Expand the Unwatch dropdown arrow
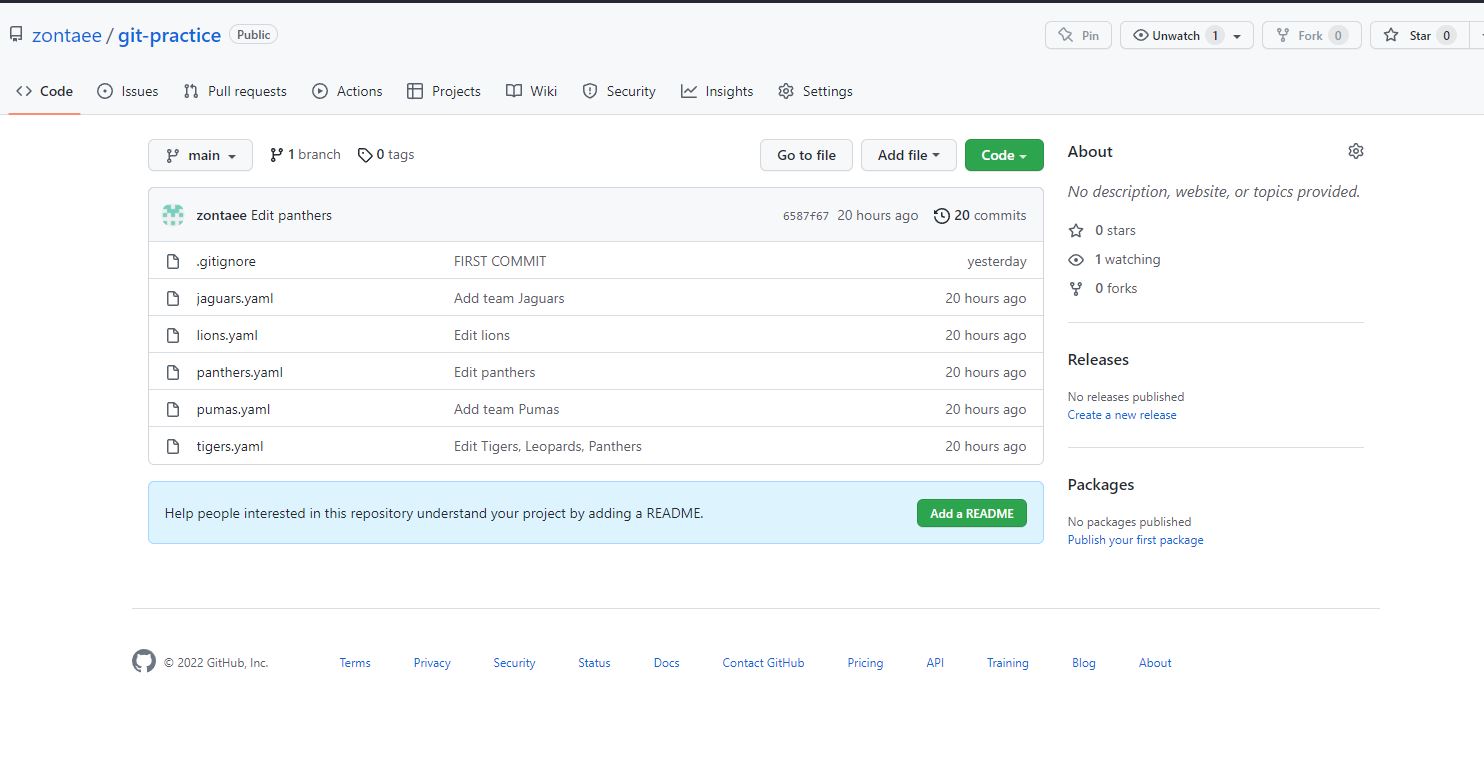1484x779 pixels. tap(1238, 36)
